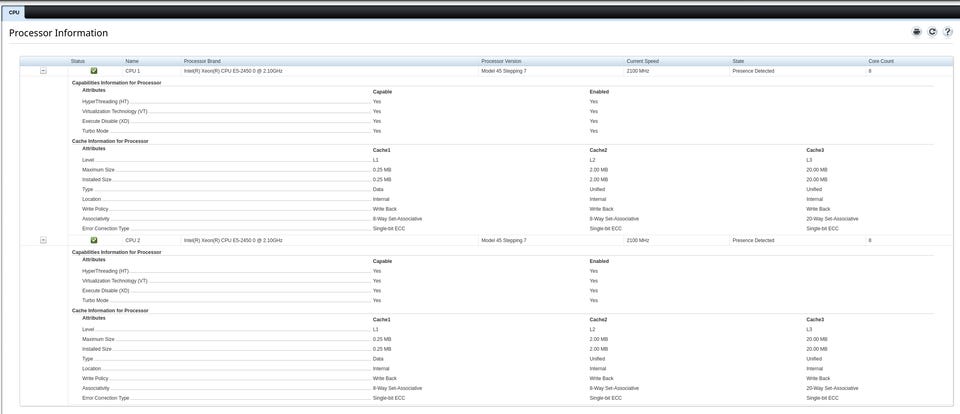Image resolution: width=960 pixels, height=414 pixels.
Task: Click CPU 1 'Associativity' cache attribute
Action: 96,219
